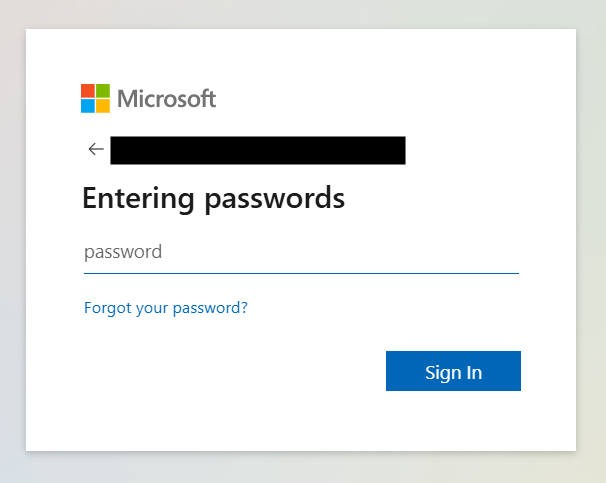Click the 'password' placeholder text
Screen dimensions: 606x483
[123, 252]
